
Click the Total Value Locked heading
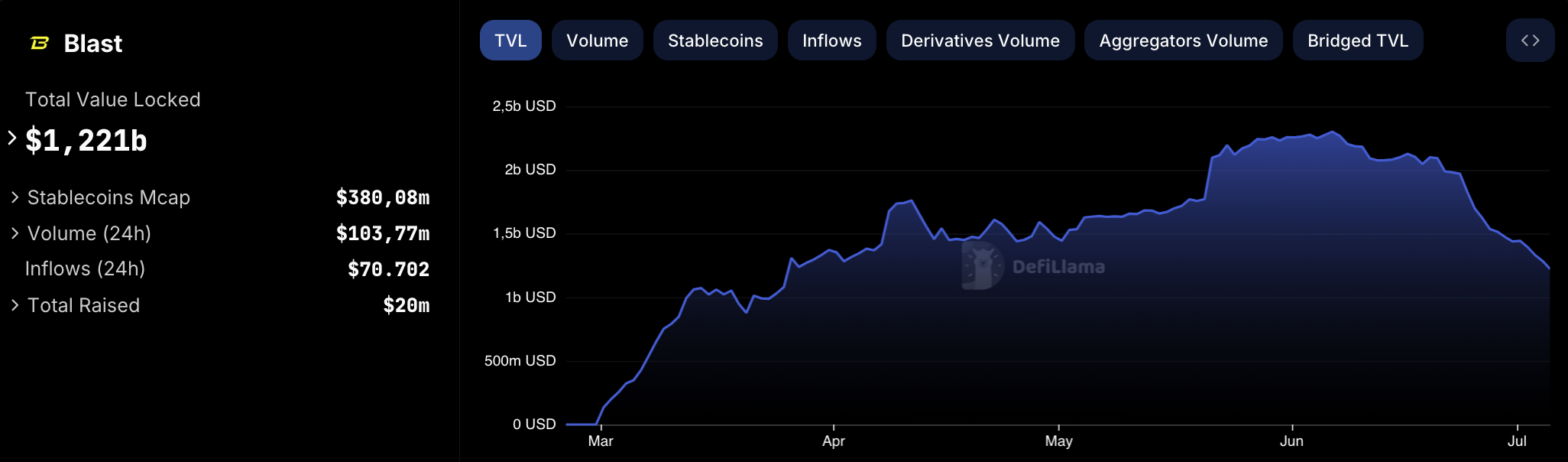tap(113, 99)
